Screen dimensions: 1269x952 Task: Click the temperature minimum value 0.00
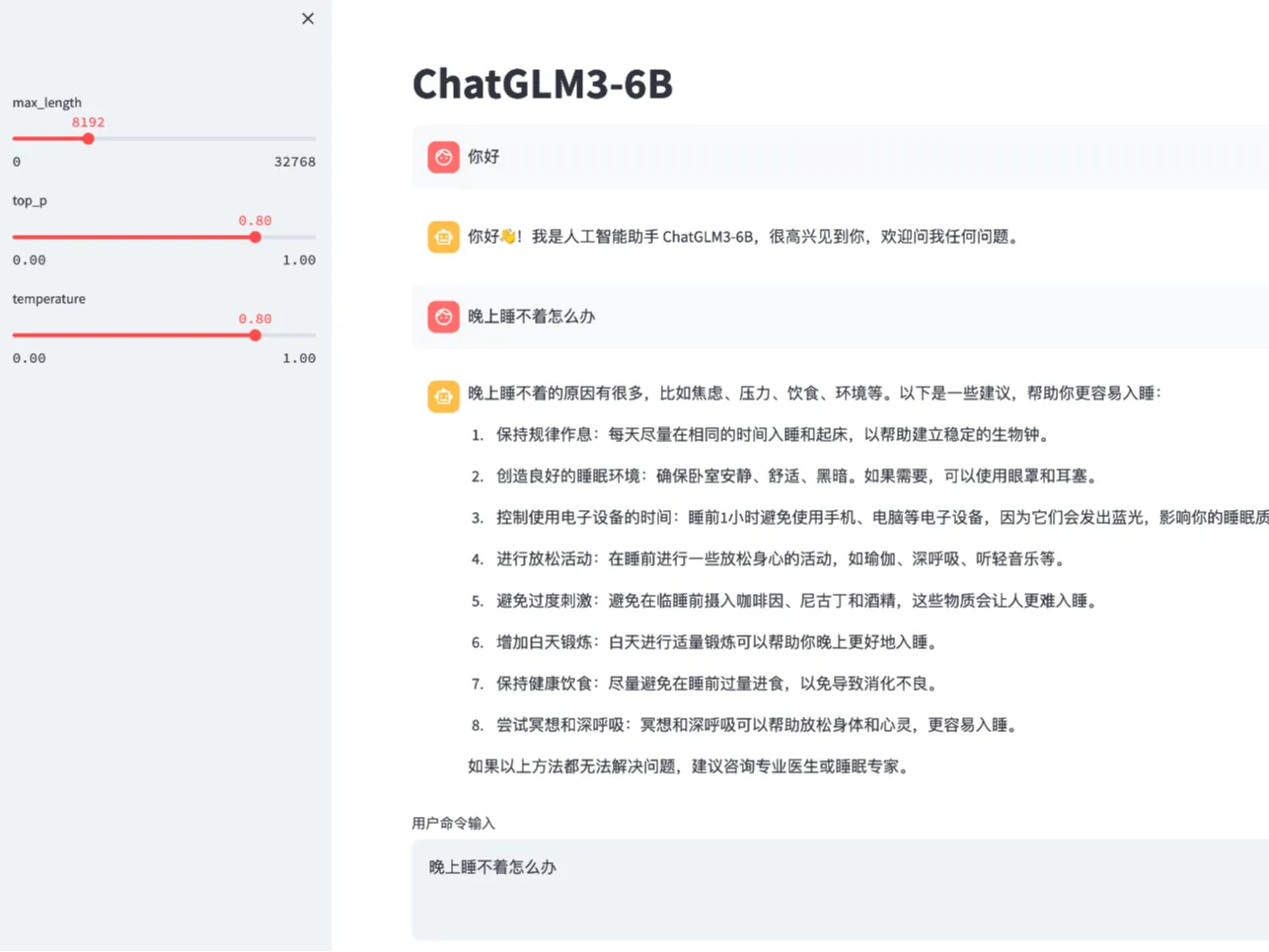tap(29, 358)
